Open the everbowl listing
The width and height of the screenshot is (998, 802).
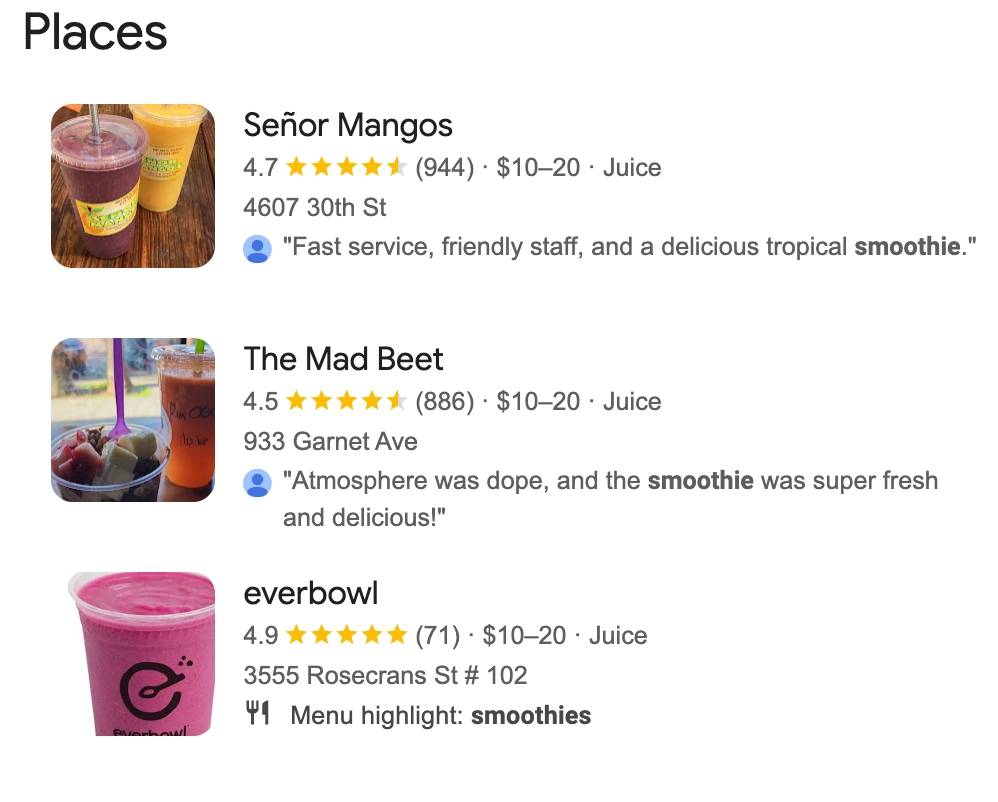coord(311,593)
